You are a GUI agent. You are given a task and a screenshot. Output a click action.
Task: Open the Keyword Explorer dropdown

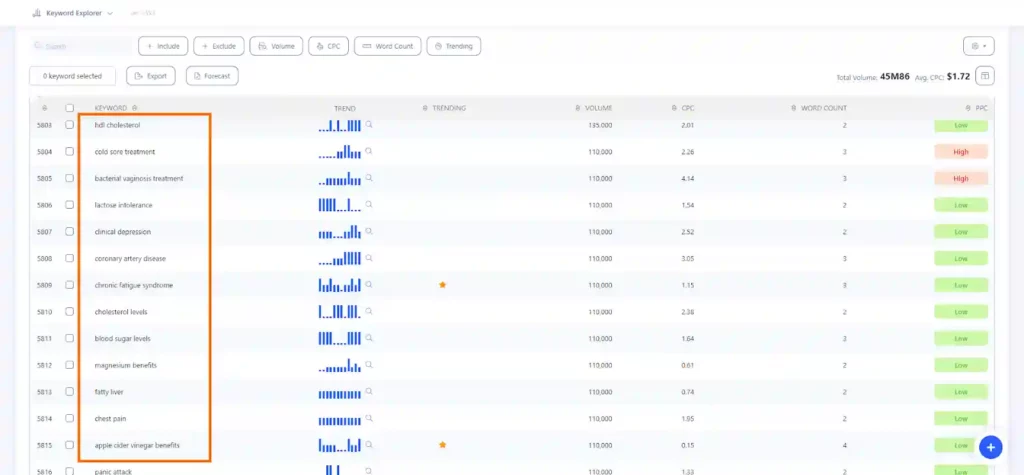(72, 13)
